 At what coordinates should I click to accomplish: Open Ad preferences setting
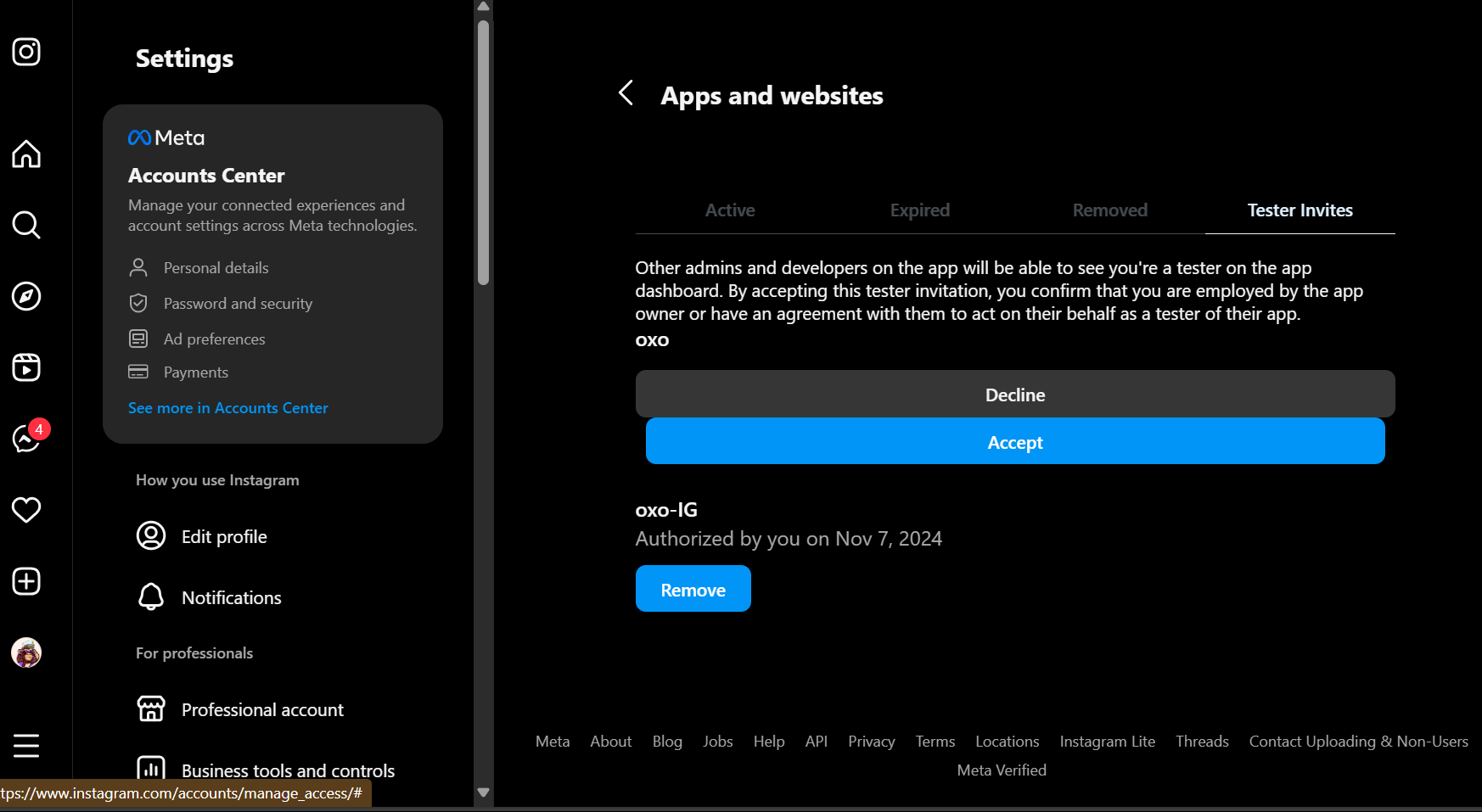215,339
